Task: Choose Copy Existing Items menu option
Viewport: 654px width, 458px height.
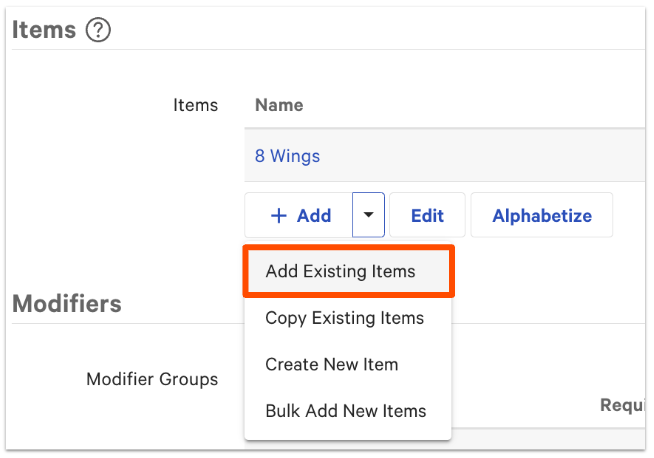Action: [344, 318]
